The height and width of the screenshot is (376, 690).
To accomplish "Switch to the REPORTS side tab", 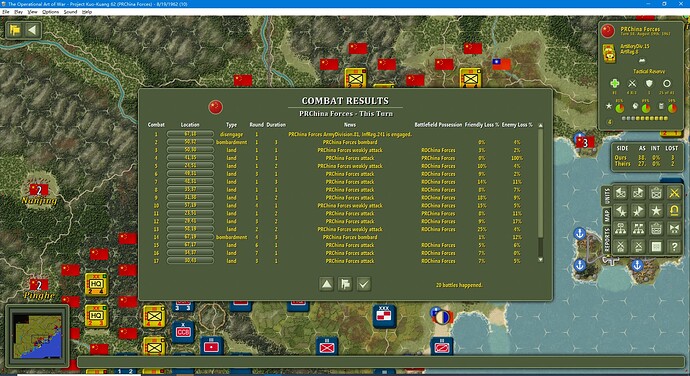I will coord(606,240).
